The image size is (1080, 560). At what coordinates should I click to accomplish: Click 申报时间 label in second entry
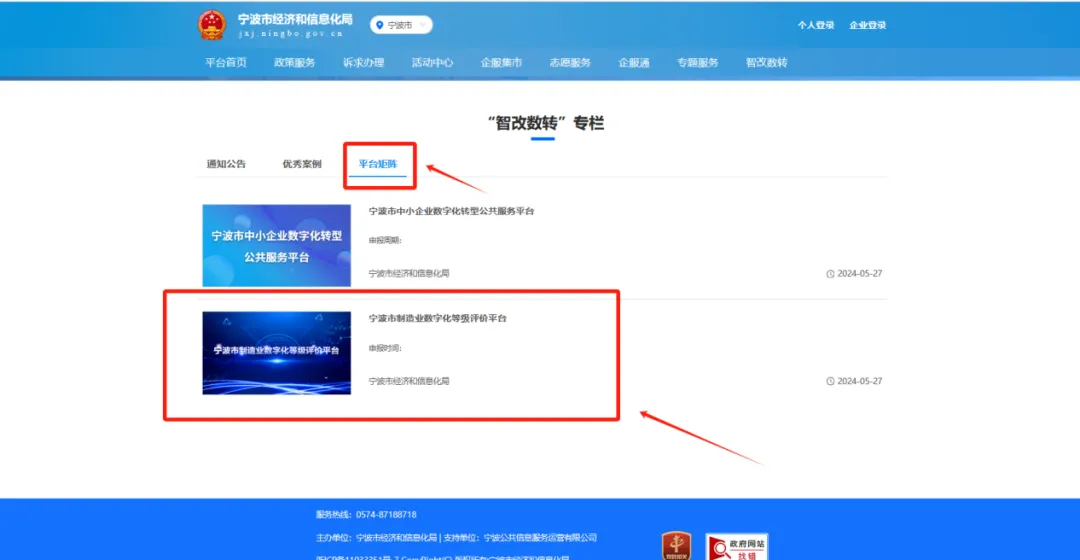385,348
